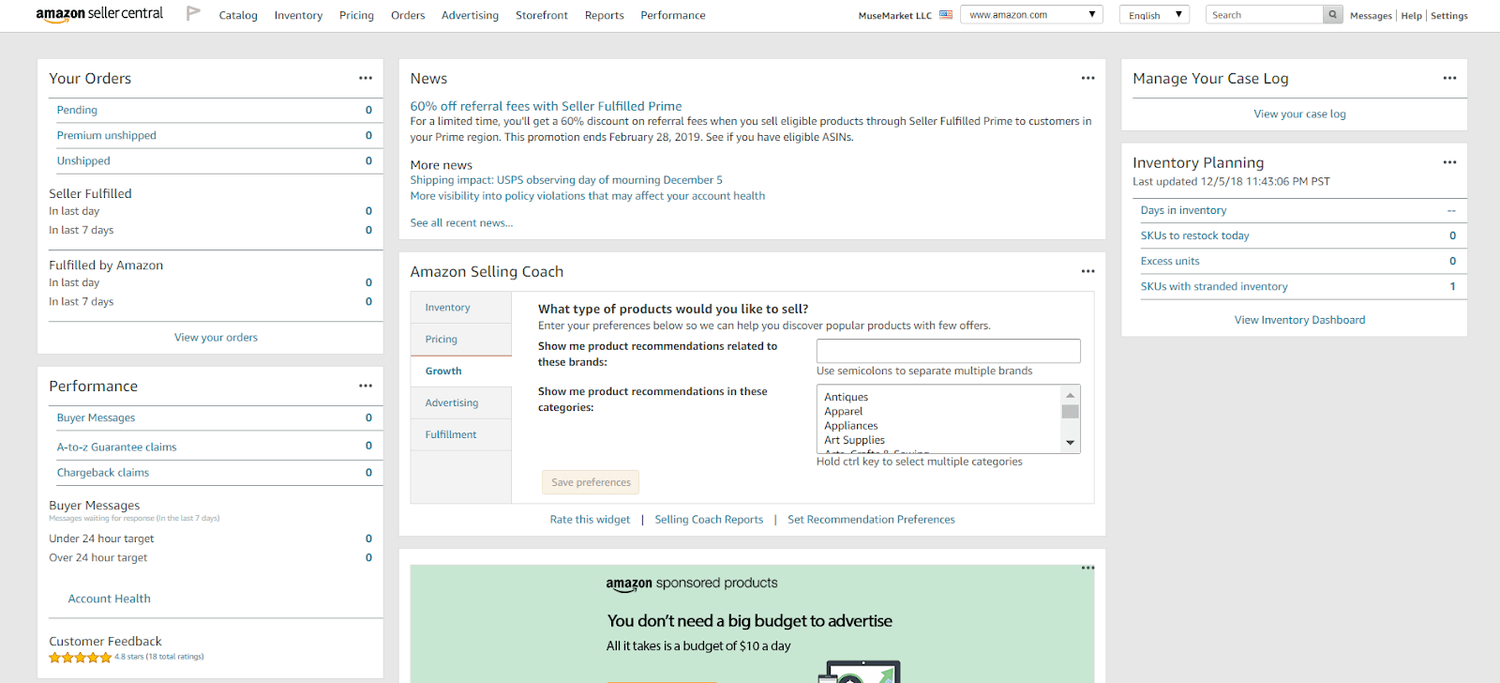Click the Amazon Seller Central logo

(x=99, y=14)
